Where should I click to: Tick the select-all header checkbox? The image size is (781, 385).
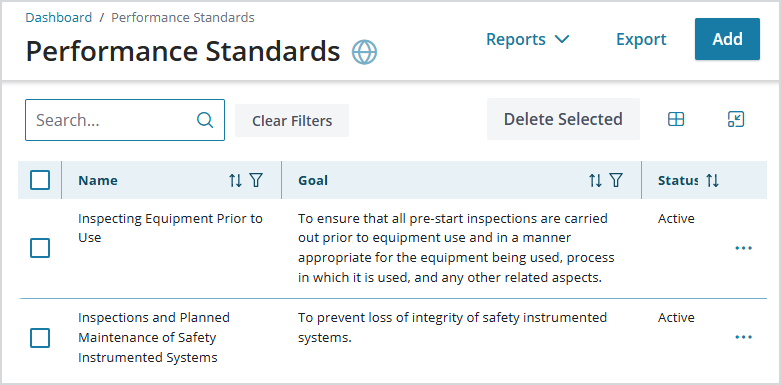coord(40,180)
